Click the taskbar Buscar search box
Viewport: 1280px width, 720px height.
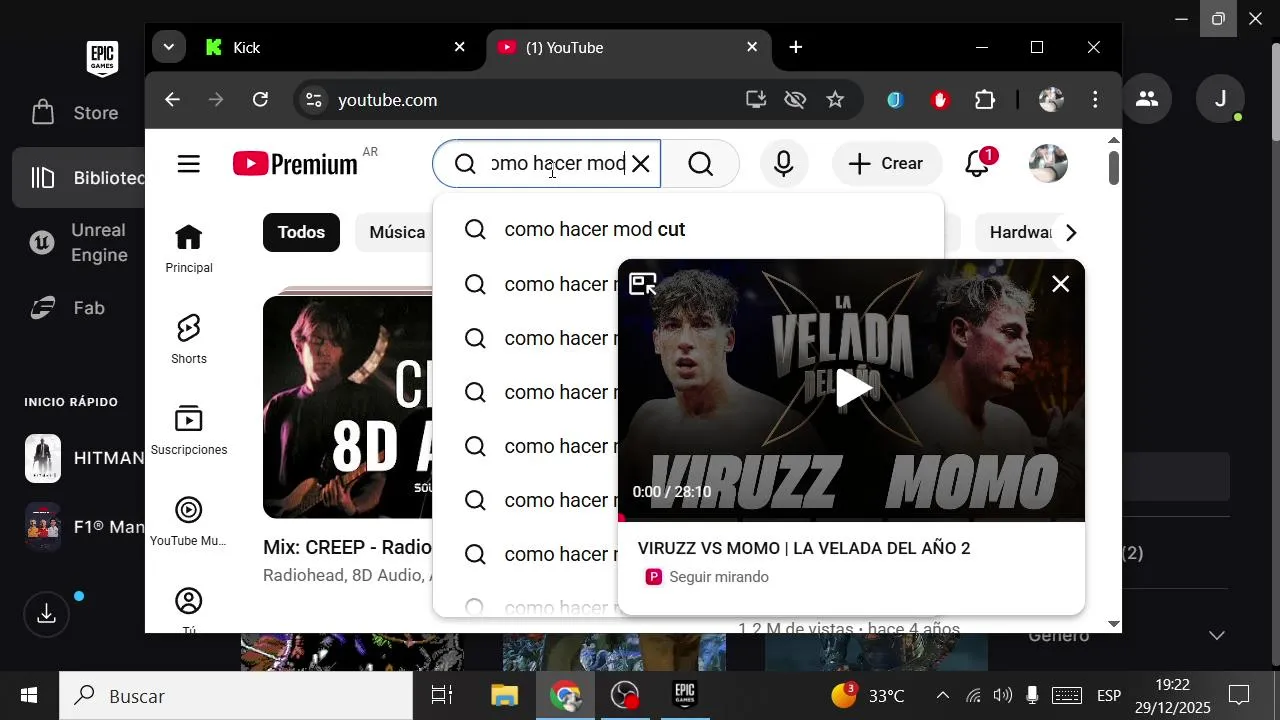tap(236, 696)
